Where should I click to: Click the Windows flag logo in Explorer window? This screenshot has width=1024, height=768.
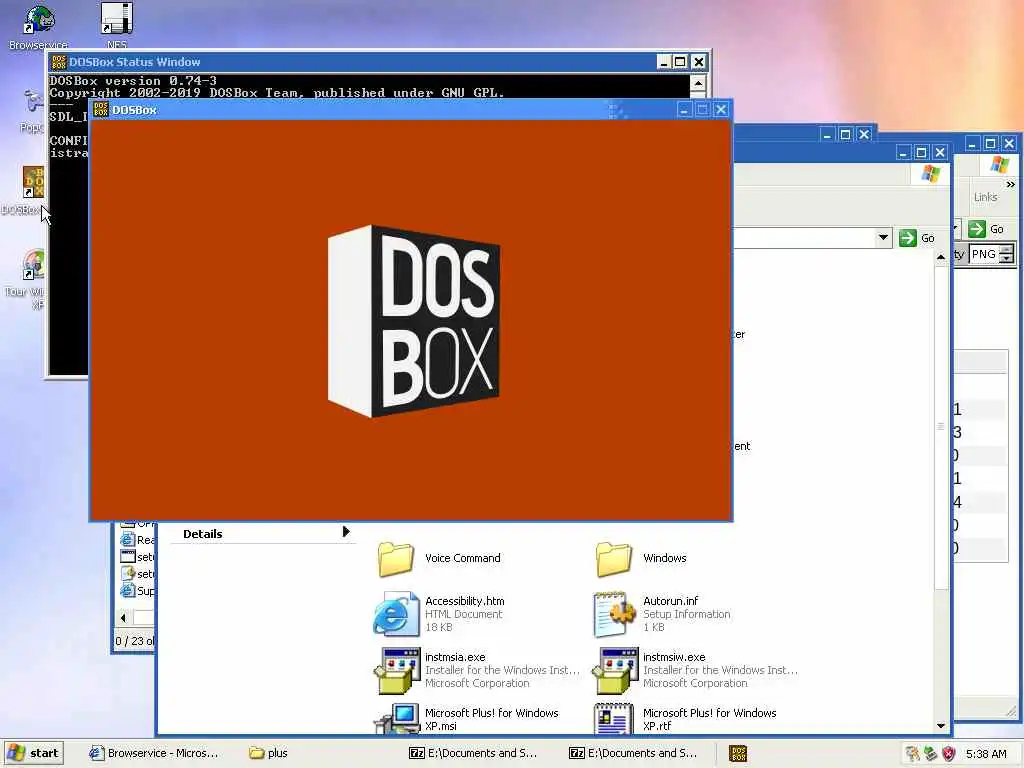pyautogui.click(x=931, y=174)
